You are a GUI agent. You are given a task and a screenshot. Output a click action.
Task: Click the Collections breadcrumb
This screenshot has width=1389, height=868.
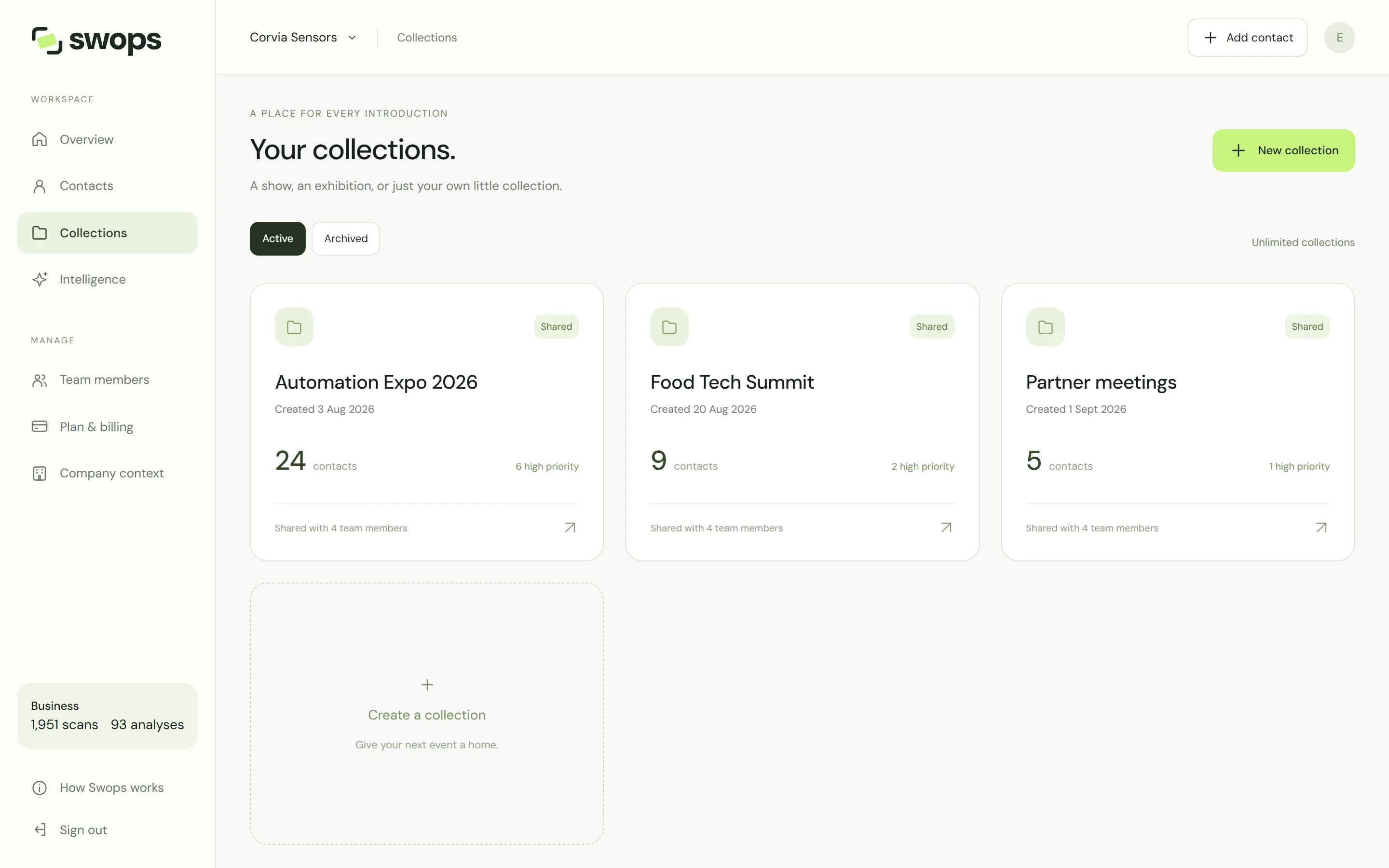[427, 37]
